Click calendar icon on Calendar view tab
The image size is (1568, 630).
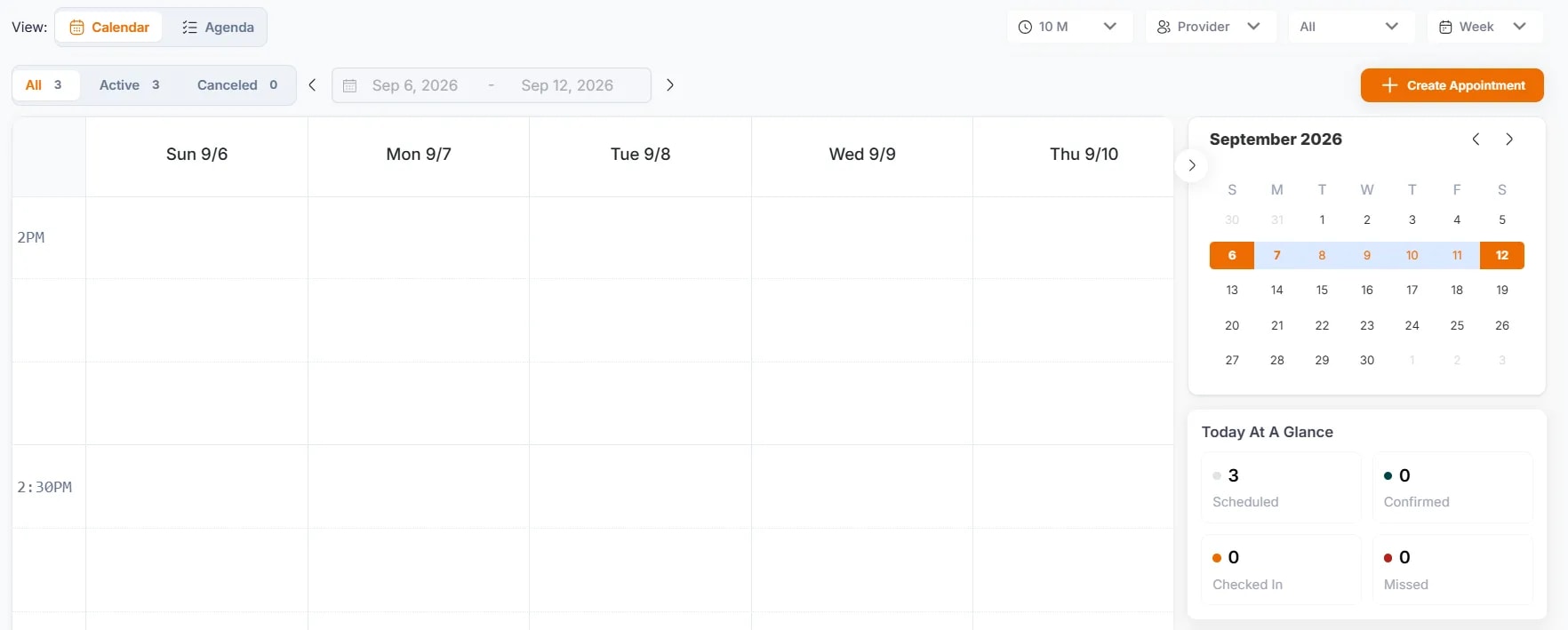77,28
